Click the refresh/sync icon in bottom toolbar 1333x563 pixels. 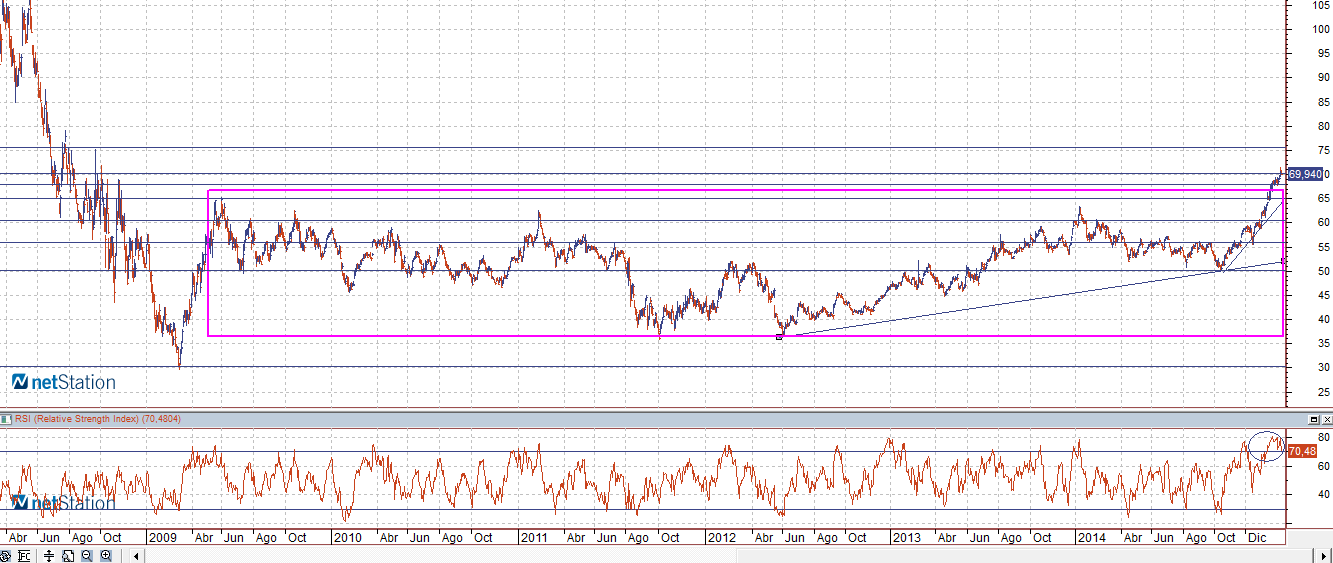point(6,555)
